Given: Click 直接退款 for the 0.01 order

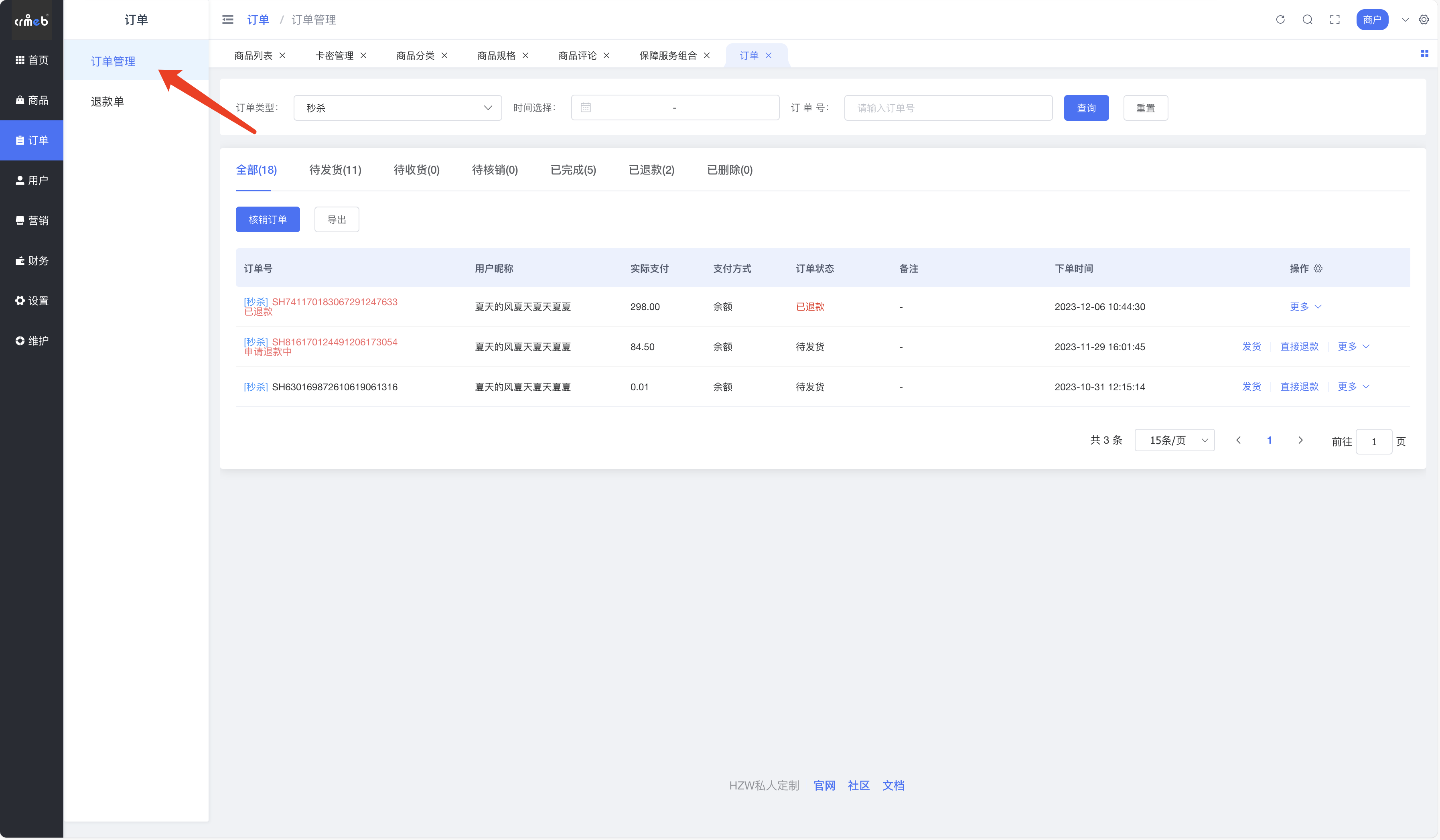Looking at the screenshot, I should (x=1300, y=386).
